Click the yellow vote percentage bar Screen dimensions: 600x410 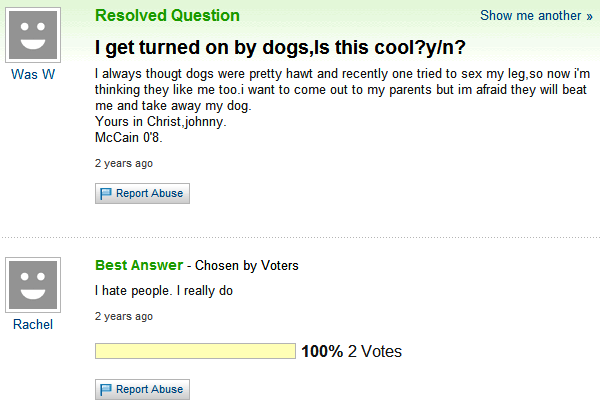(x=195, y=351)
